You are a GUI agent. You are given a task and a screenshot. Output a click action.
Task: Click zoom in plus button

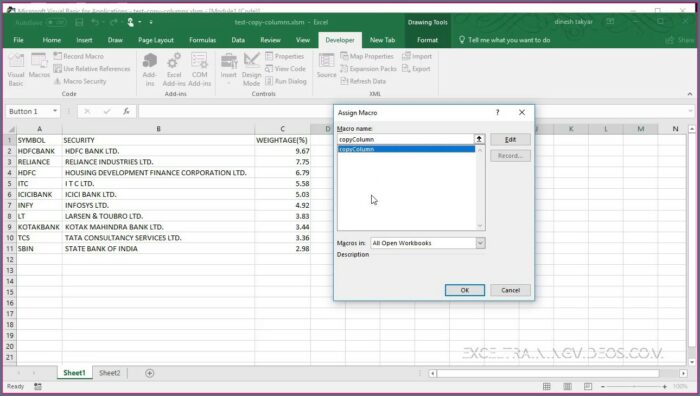[x=665, y=387]
